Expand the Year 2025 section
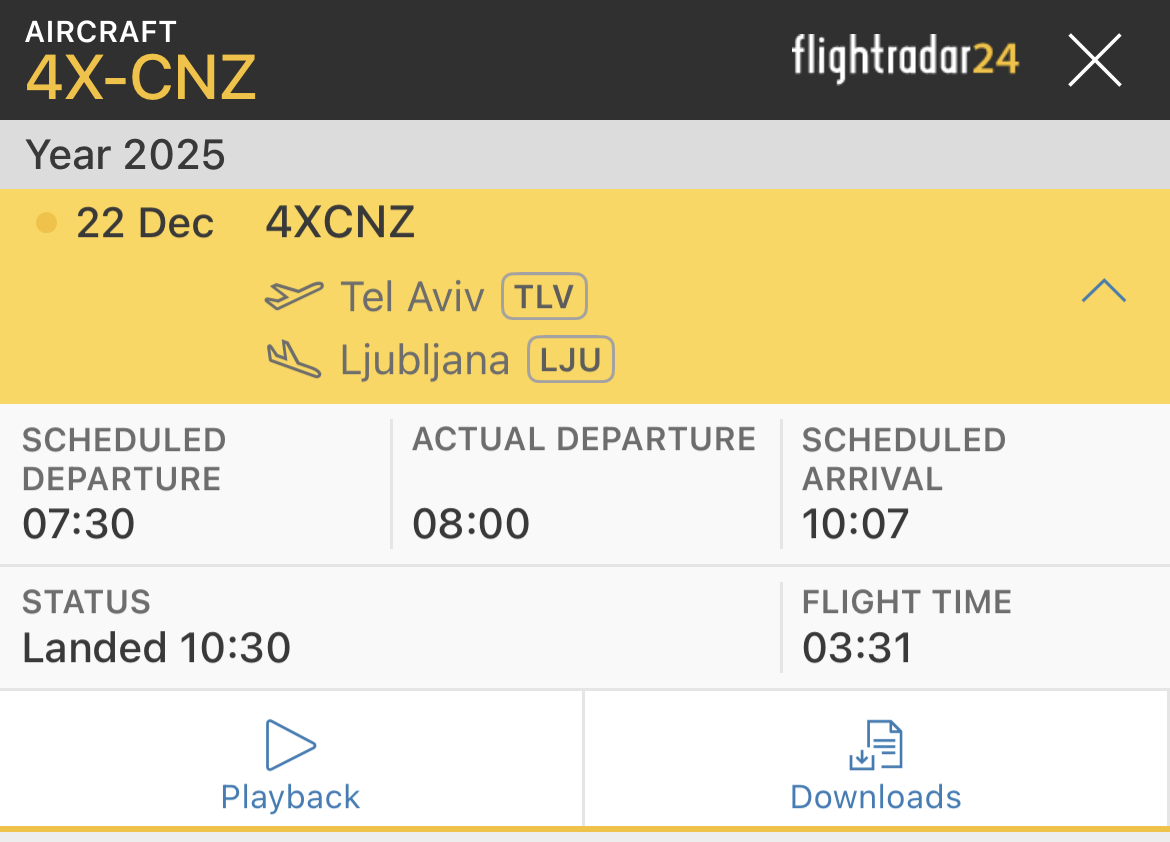1170x842 pixels. point(123,155)
